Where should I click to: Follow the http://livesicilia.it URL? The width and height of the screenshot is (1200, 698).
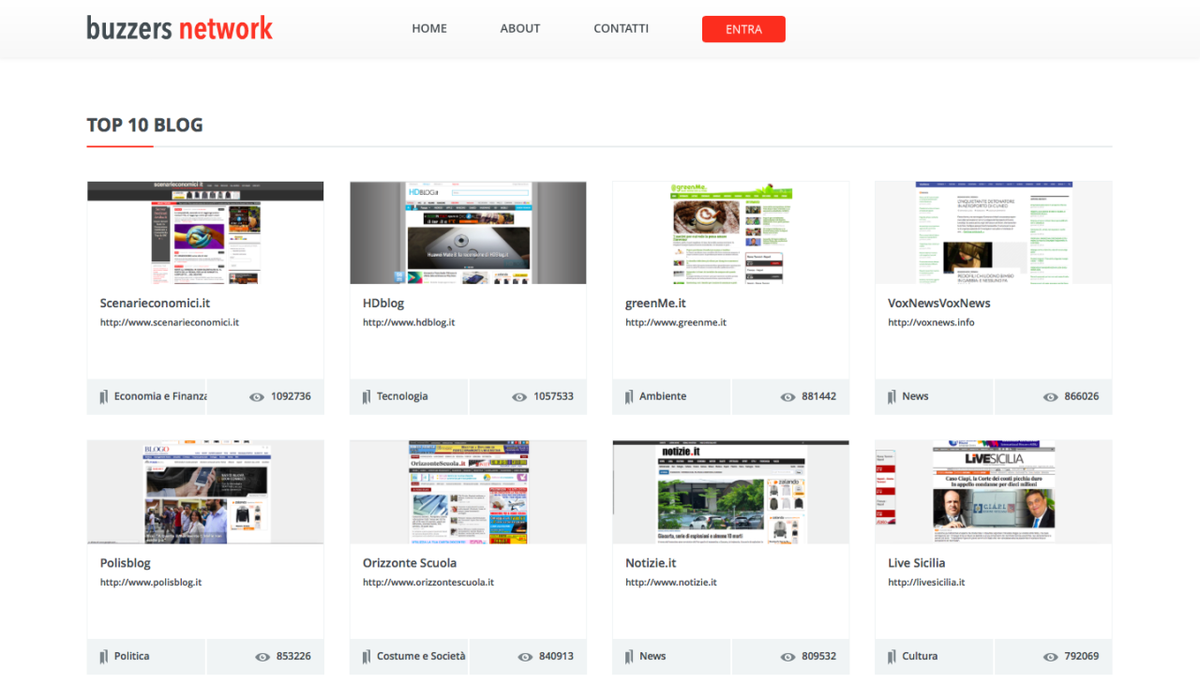(x=926, y=582)
